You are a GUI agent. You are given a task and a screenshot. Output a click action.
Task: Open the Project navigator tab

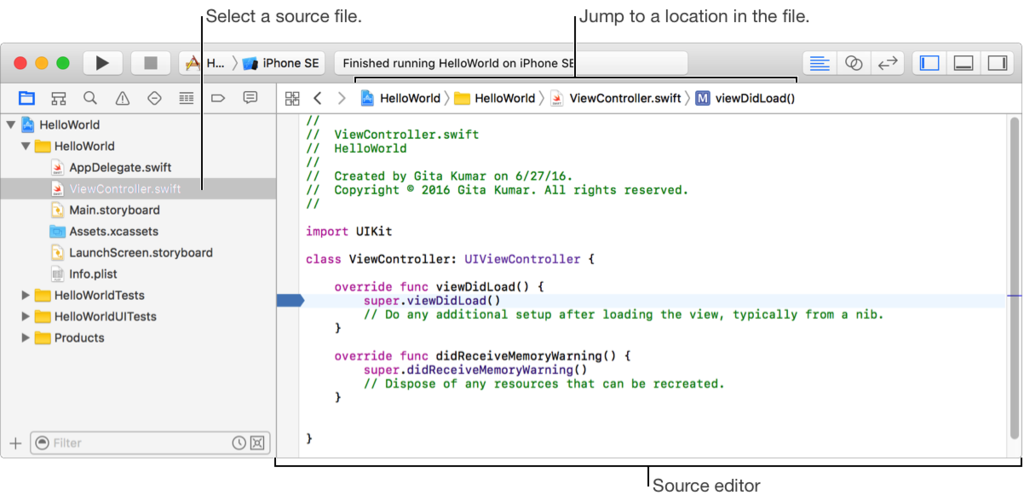pyautogui.click(x=26, y=98)
